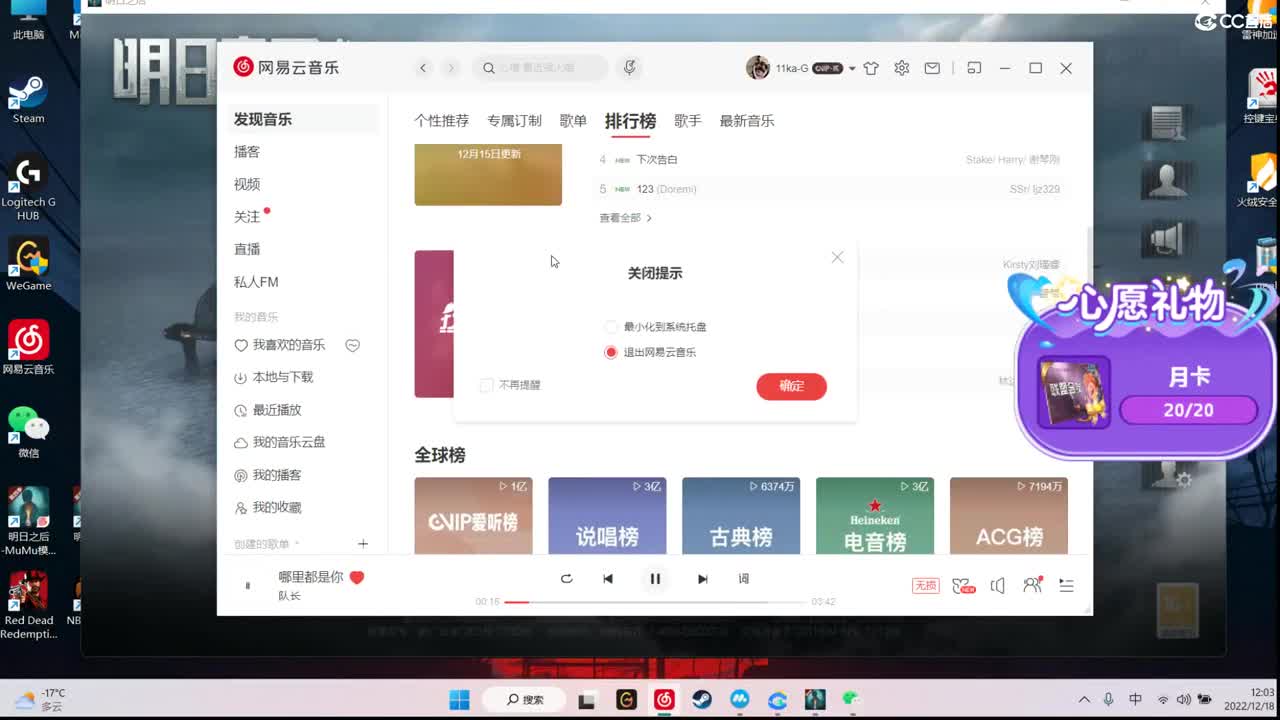Open the settings gear icon
Screen dimensions: 1280x720
pos(901,67)
